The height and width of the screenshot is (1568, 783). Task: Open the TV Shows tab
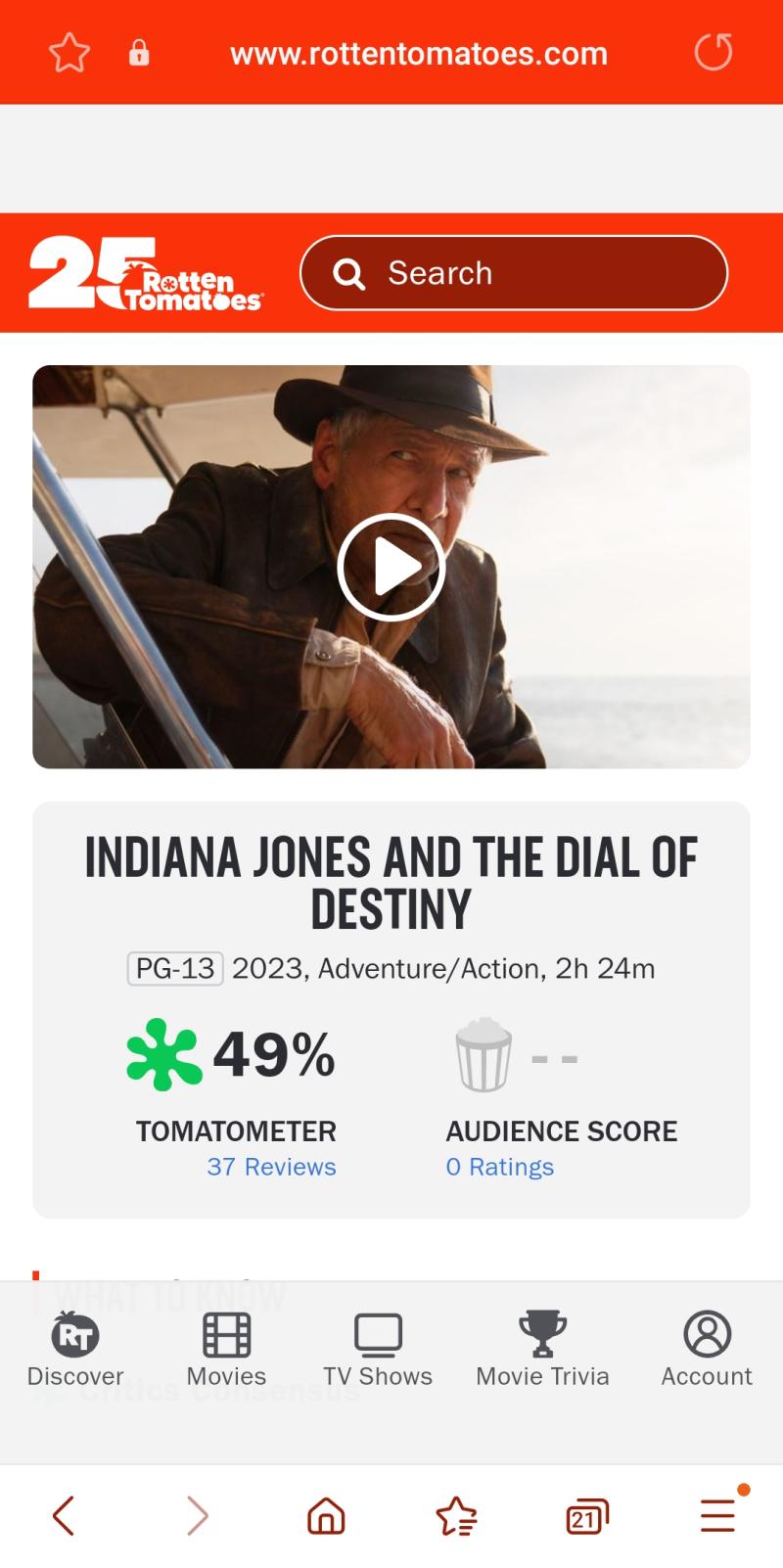378,1350
